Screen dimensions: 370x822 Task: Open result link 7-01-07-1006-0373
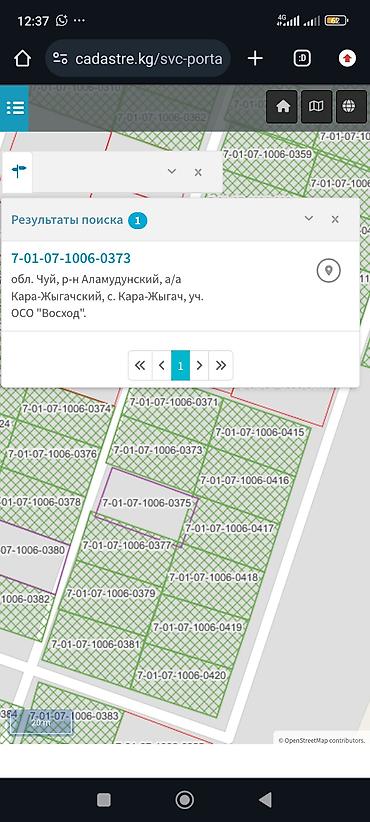71,258
